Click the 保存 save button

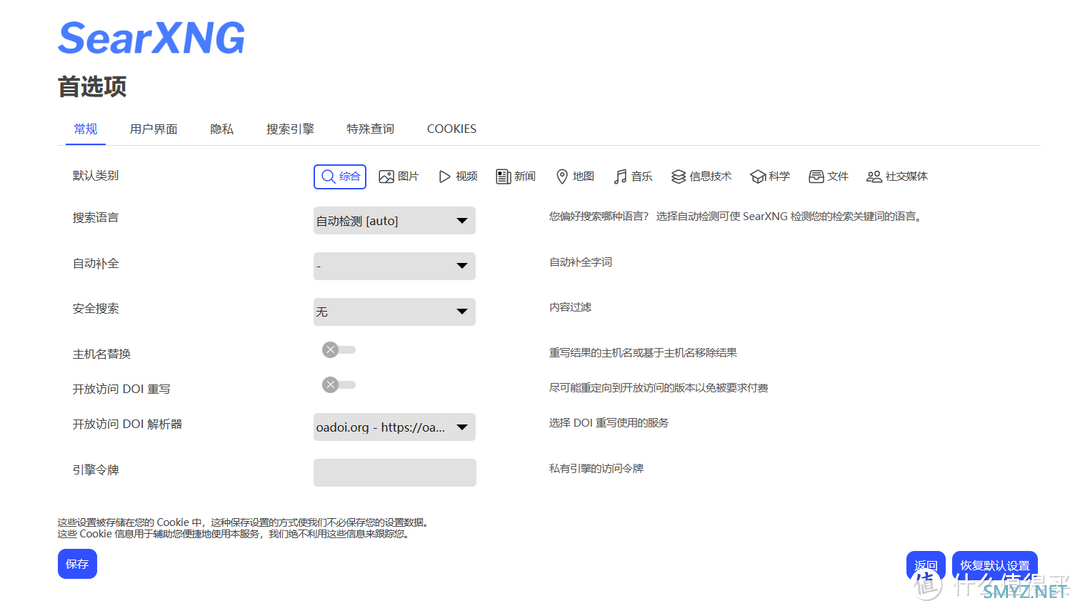(77, 564)
